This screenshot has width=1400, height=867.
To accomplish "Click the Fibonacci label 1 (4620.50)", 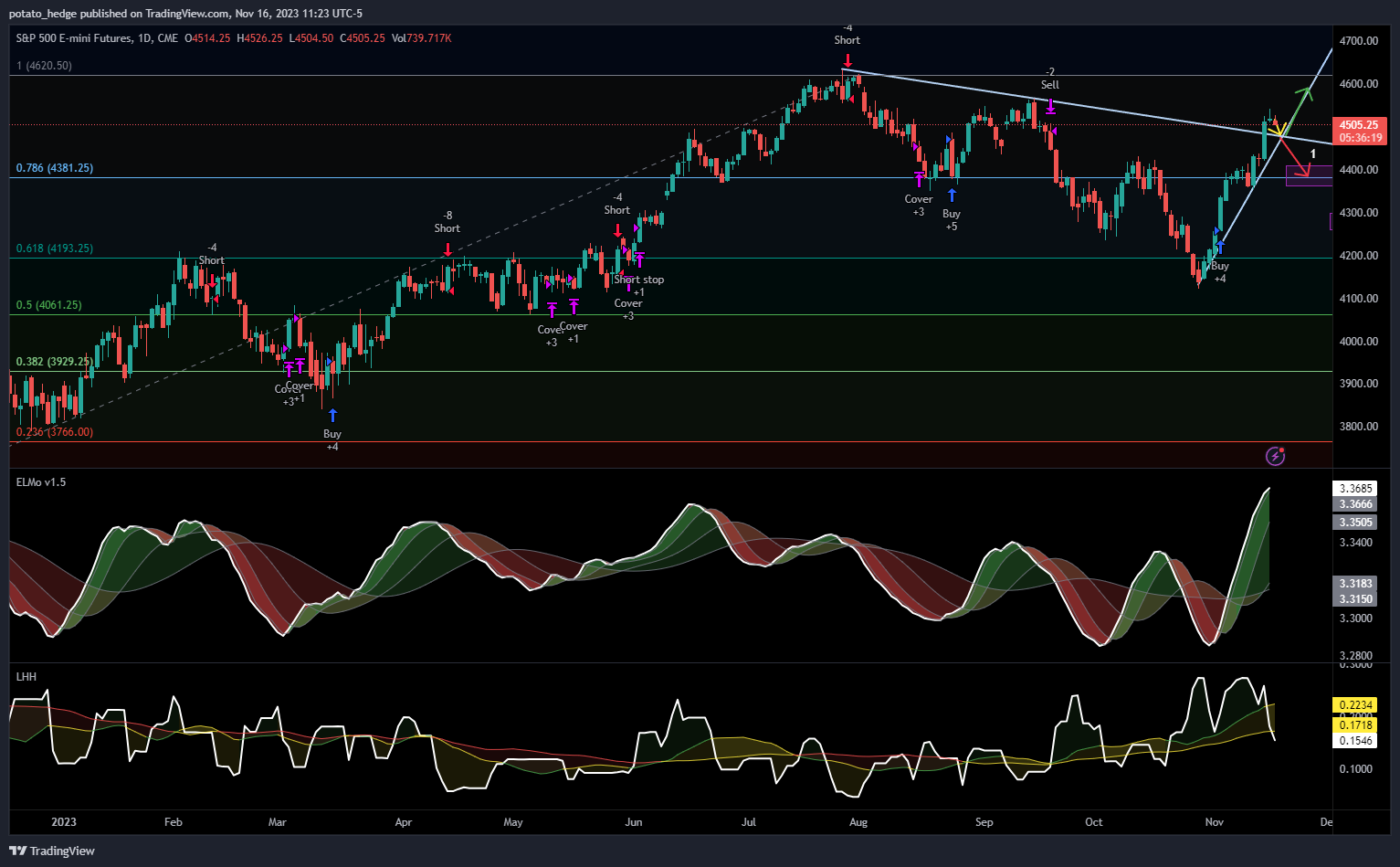I will pyautogui.click(x=44, y=66).
